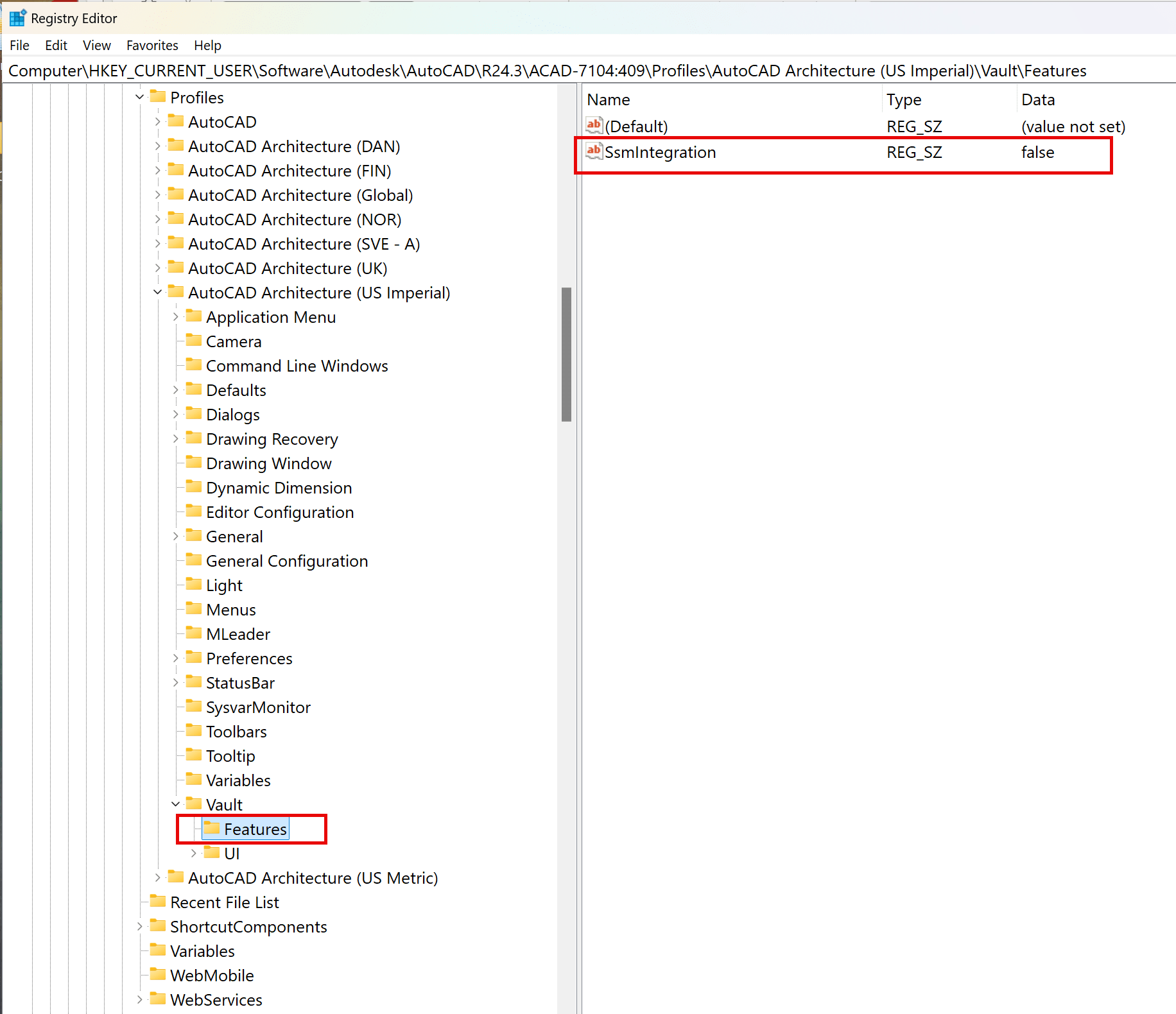Expand AutoCAD Architecture (UK) key
The height and width of the screenshot is (1014, 1176).
coord(158,268)
